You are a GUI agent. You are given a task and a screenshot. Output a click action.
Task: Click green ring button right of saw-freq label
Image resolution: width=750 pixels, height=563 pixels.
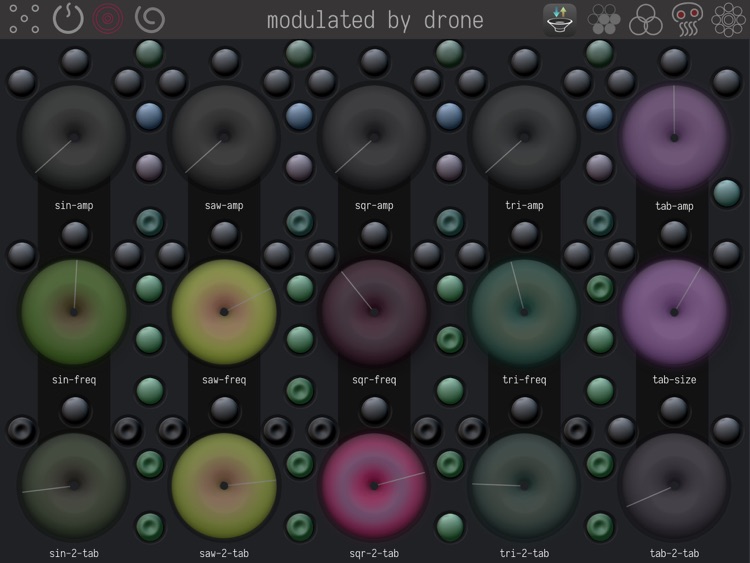pos(300,391)
